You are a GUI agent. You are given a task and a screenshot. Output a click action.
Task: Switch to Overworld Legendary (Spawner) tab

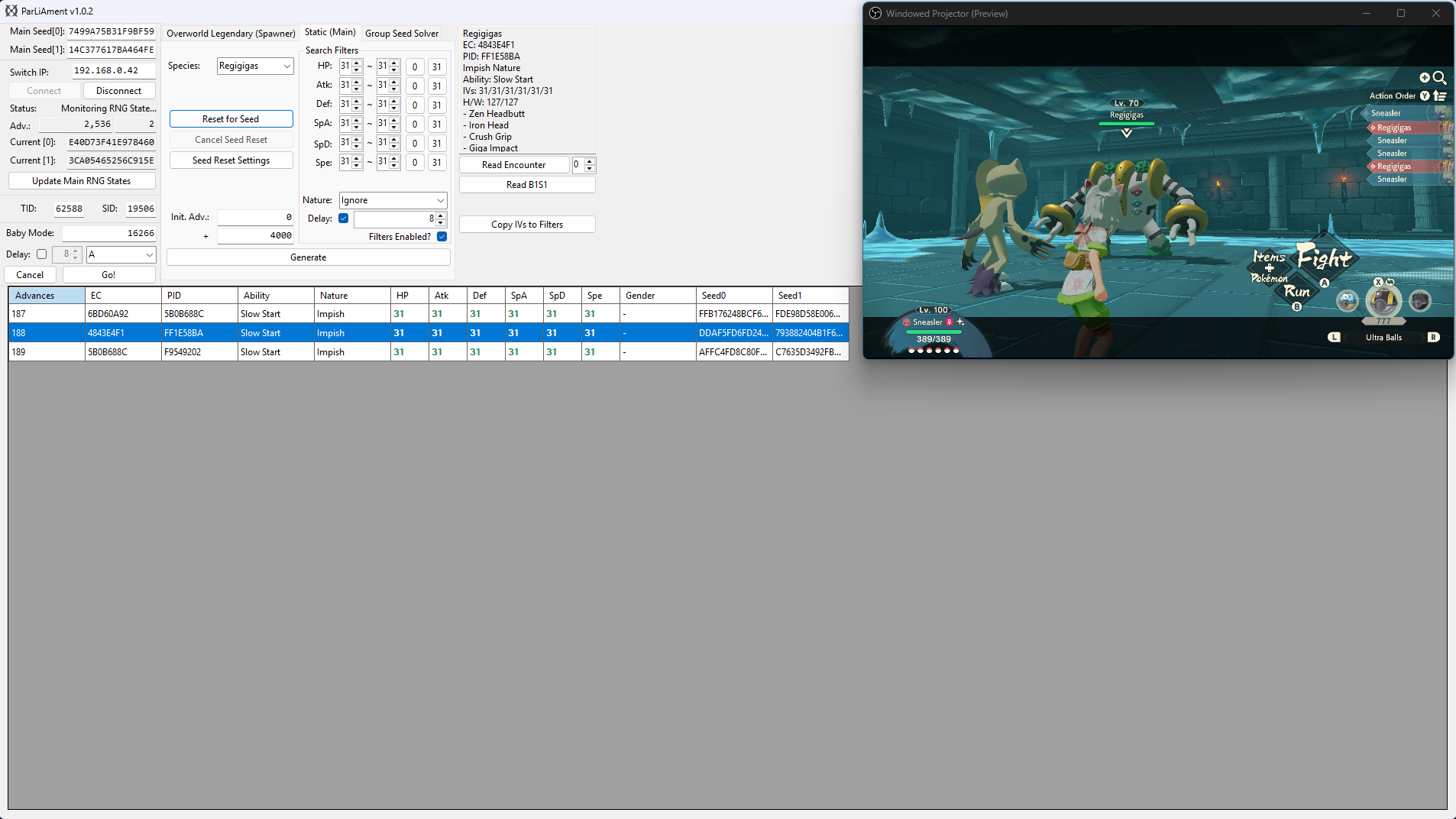click(231, 34)
